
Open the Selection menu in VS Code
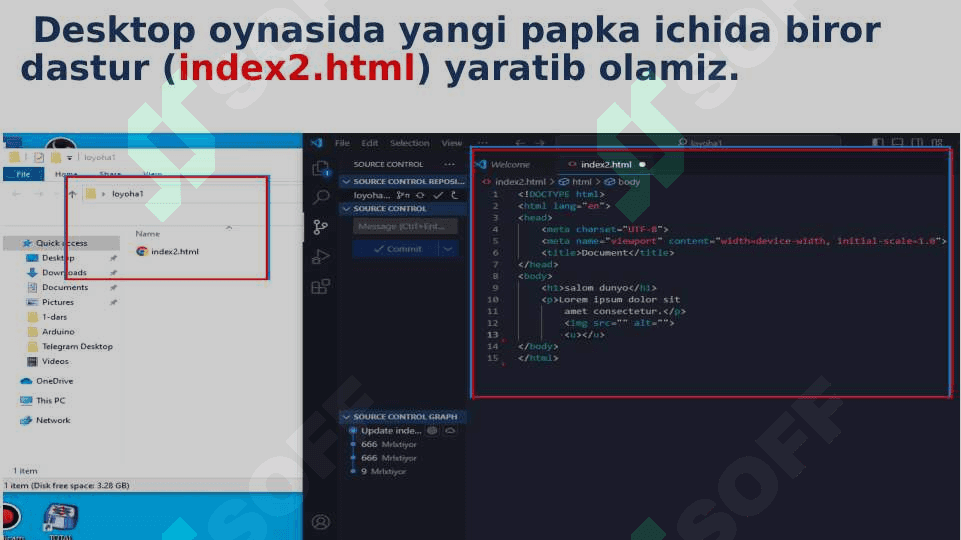point(409,143)
